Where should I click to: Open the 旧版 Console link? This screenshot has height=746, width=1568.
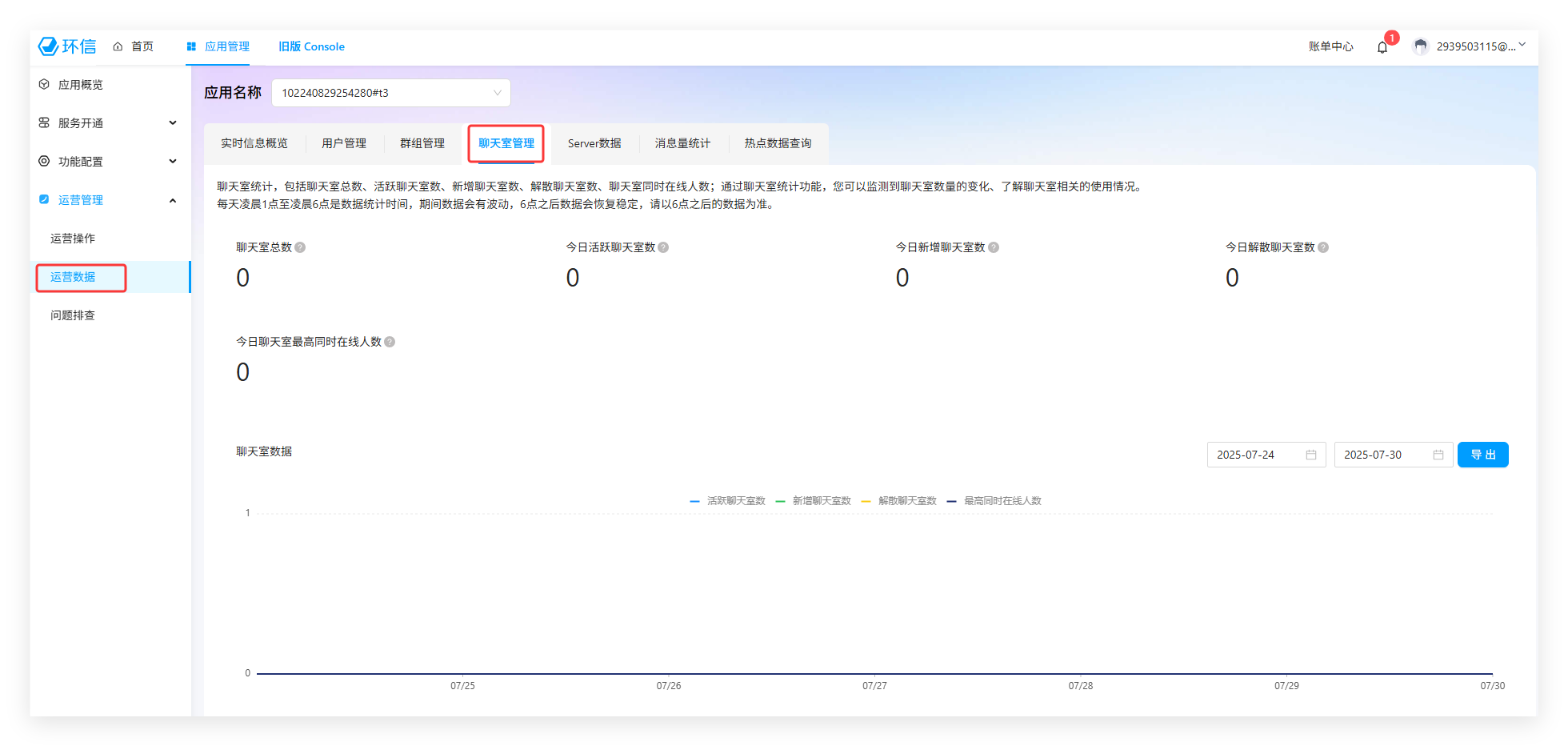[x=311, y=46]
